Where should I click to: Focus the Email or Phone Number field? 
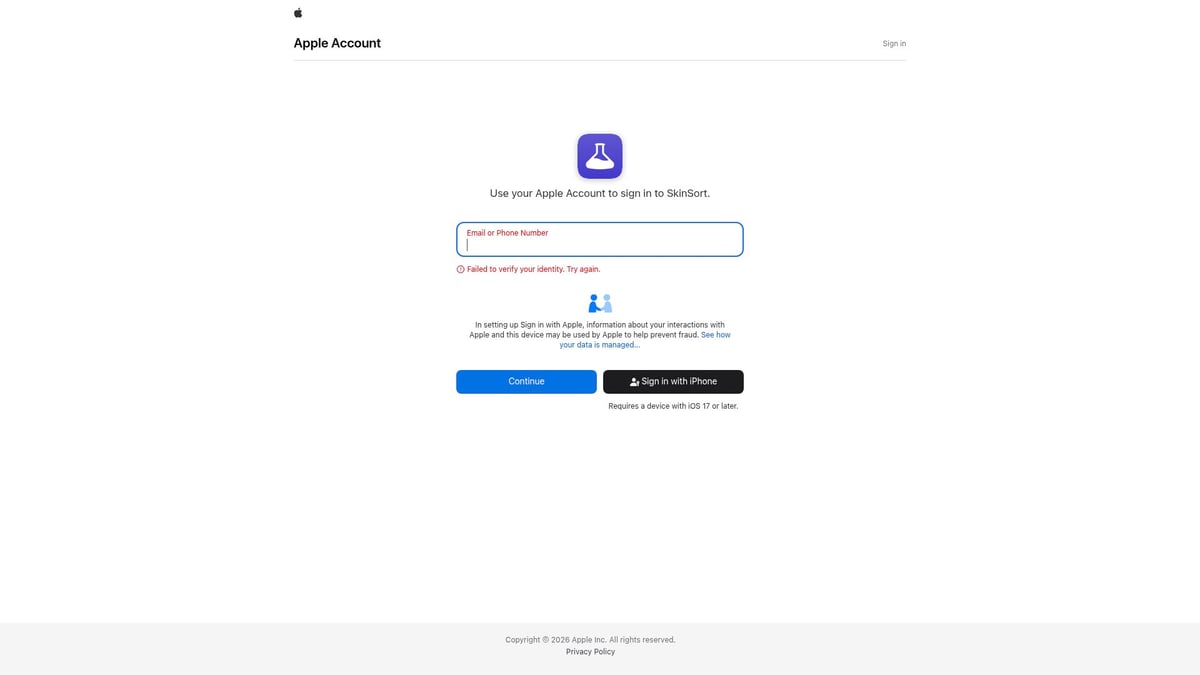(600, 240)
